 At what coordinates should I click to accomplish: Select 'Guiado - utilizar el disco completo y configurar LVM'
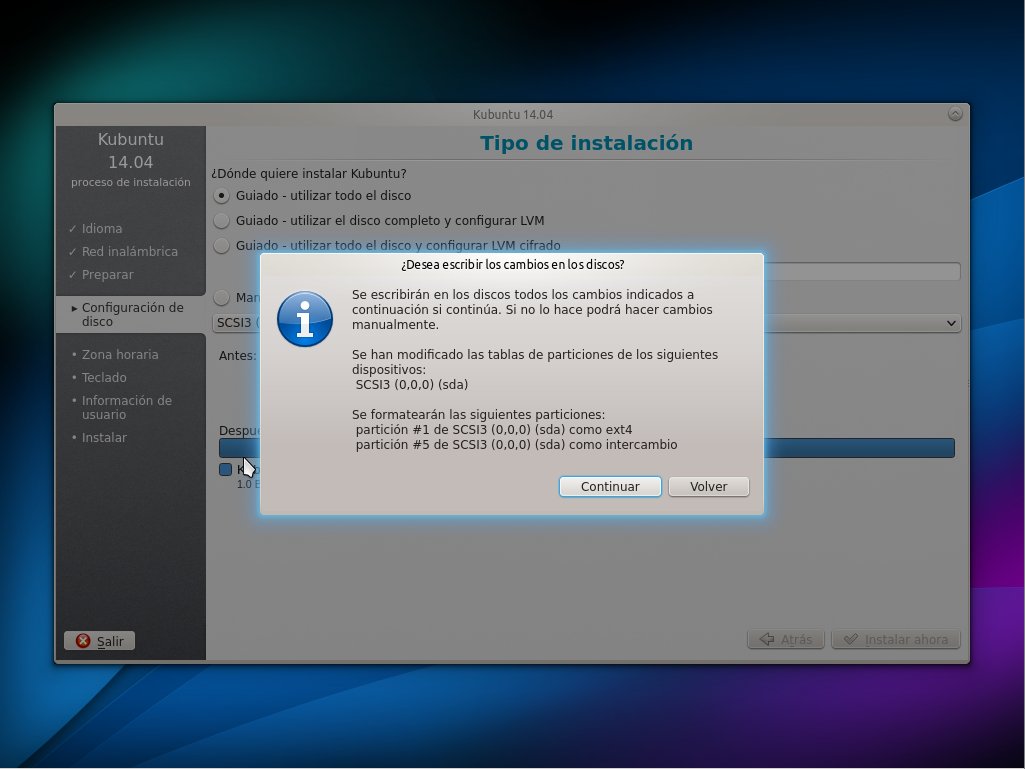(222, 220)
